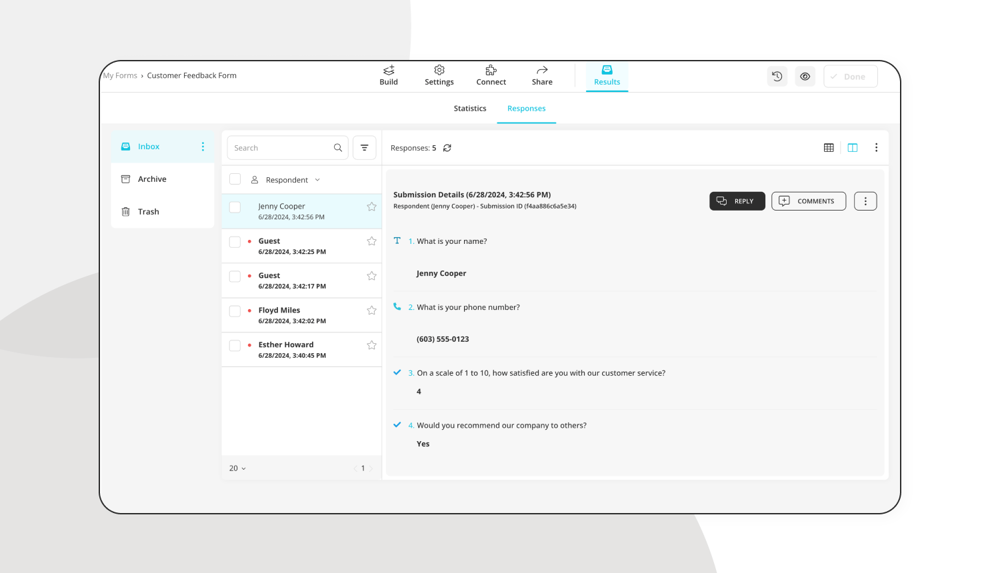Click the submissions search field
Image resolution: width=1000 pixels, height=573 pixels.
click(x=281, y=148)
